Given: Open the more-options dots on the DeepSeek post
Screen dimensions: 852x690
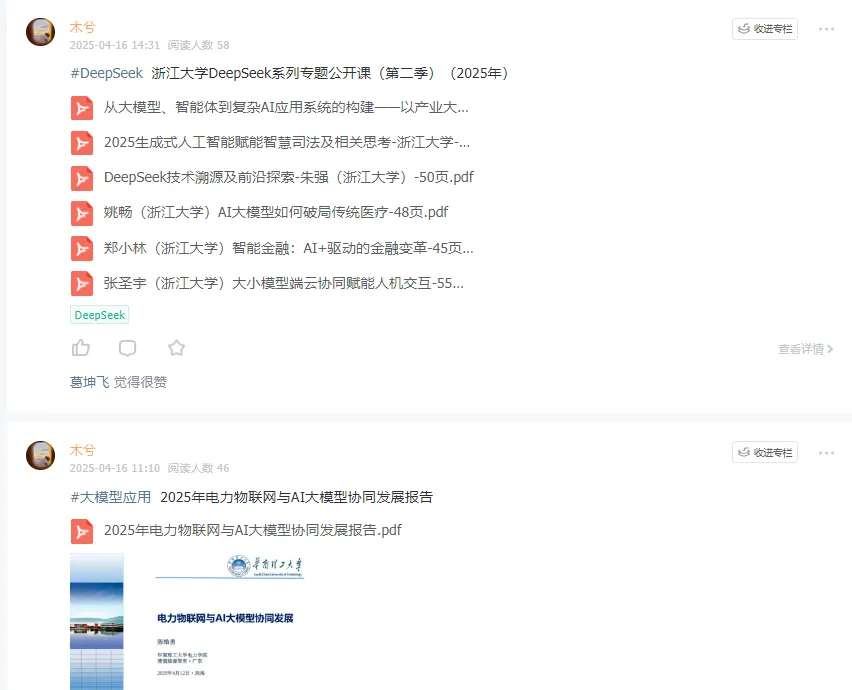Looking at the screenshot, I should pos(826,29).
